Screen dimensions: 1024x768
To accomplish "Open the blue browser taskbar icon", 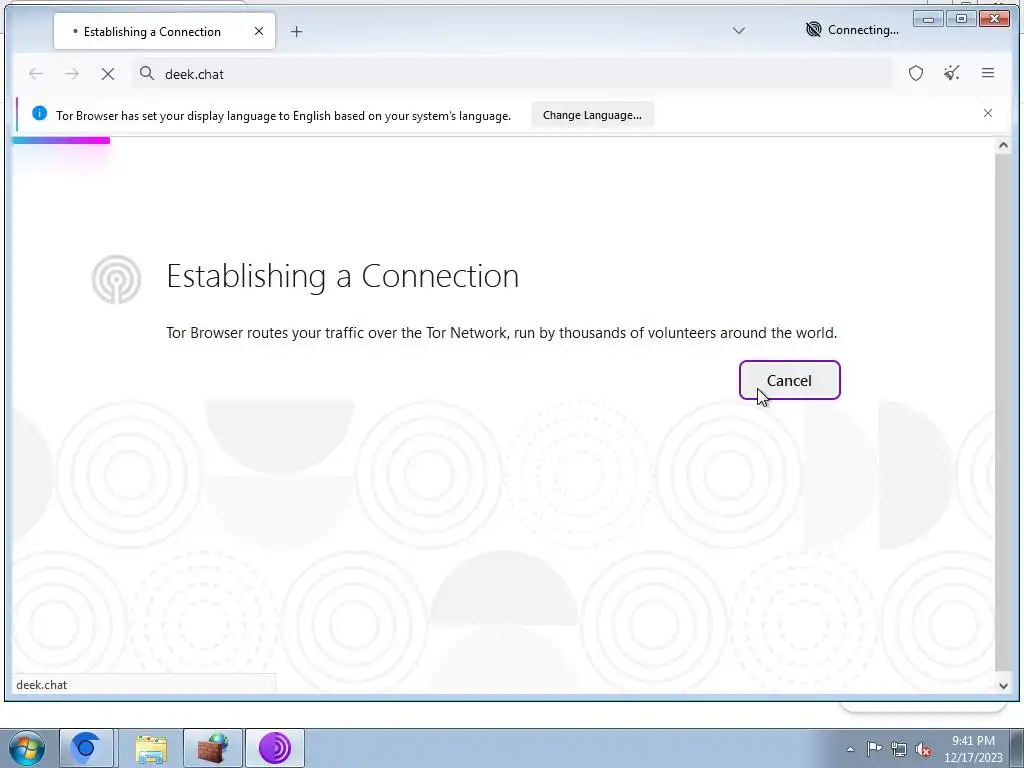I will pyautogui.click(x=86, y=748).
